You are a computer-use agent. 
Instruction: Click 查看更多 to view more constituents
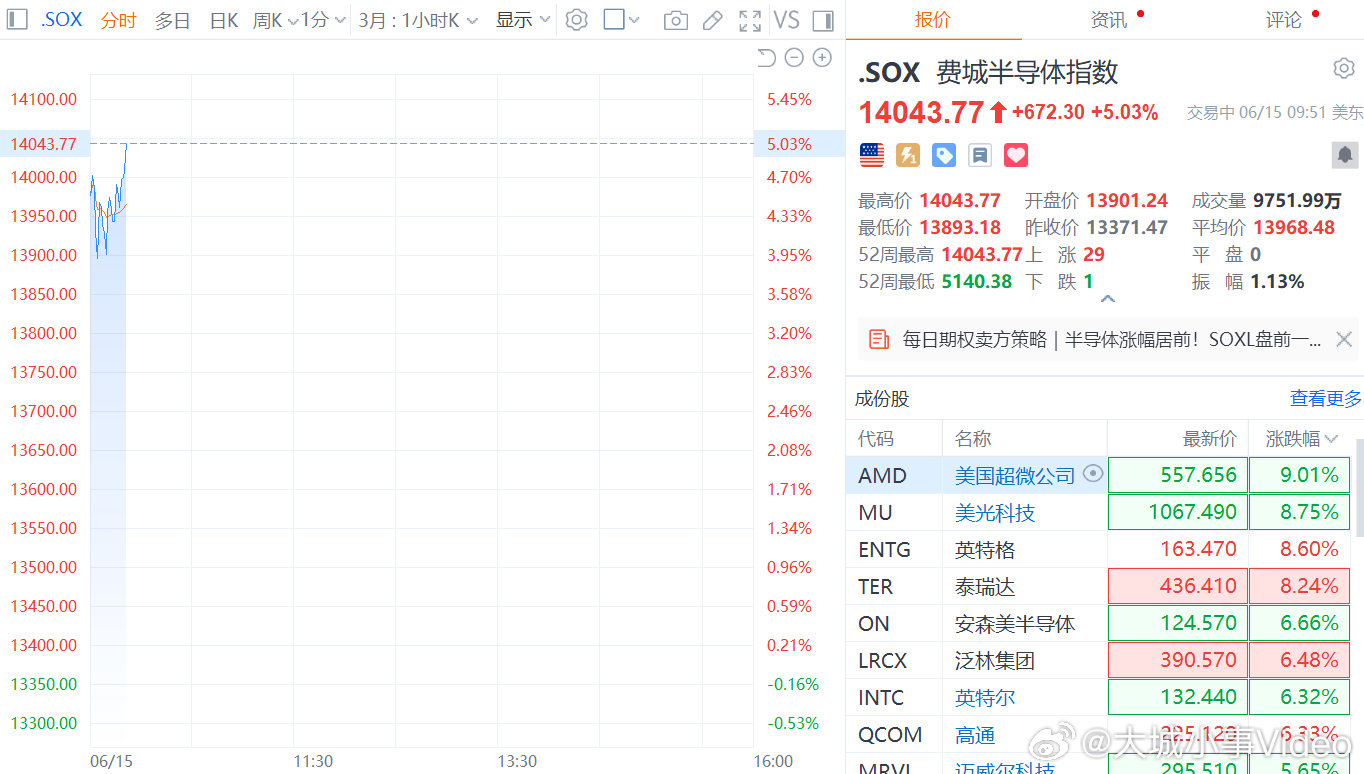tap(1326, 399)
